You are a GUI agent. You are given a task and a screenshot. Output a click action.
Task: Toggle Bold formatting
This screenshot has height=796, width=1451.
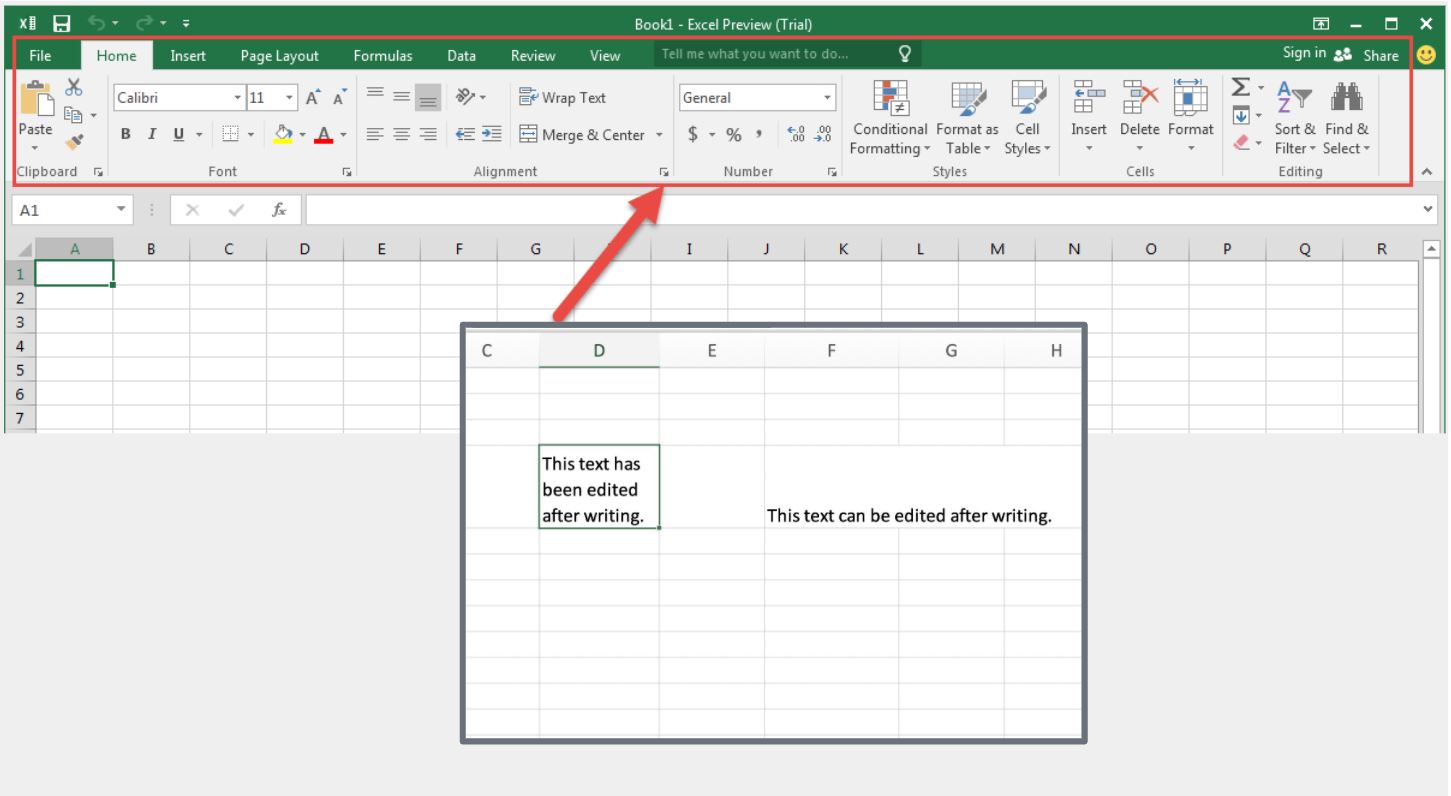tap(126, 134)
